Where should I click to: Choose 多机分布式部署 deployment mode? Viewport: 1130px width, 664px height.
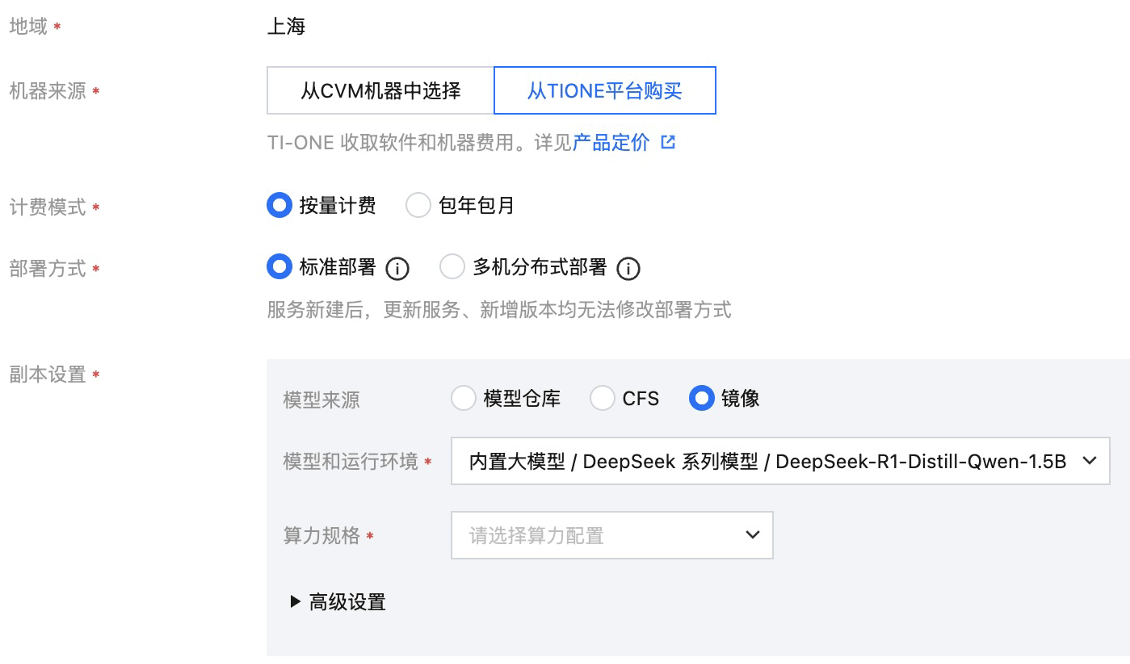tap(452, 267)
